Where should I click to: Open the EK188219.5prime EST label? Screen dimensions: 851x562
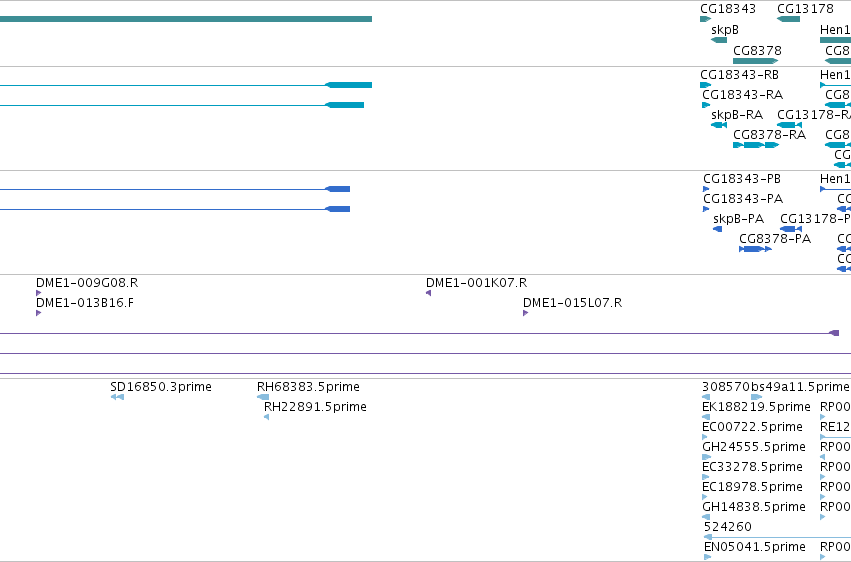point(756,407)
